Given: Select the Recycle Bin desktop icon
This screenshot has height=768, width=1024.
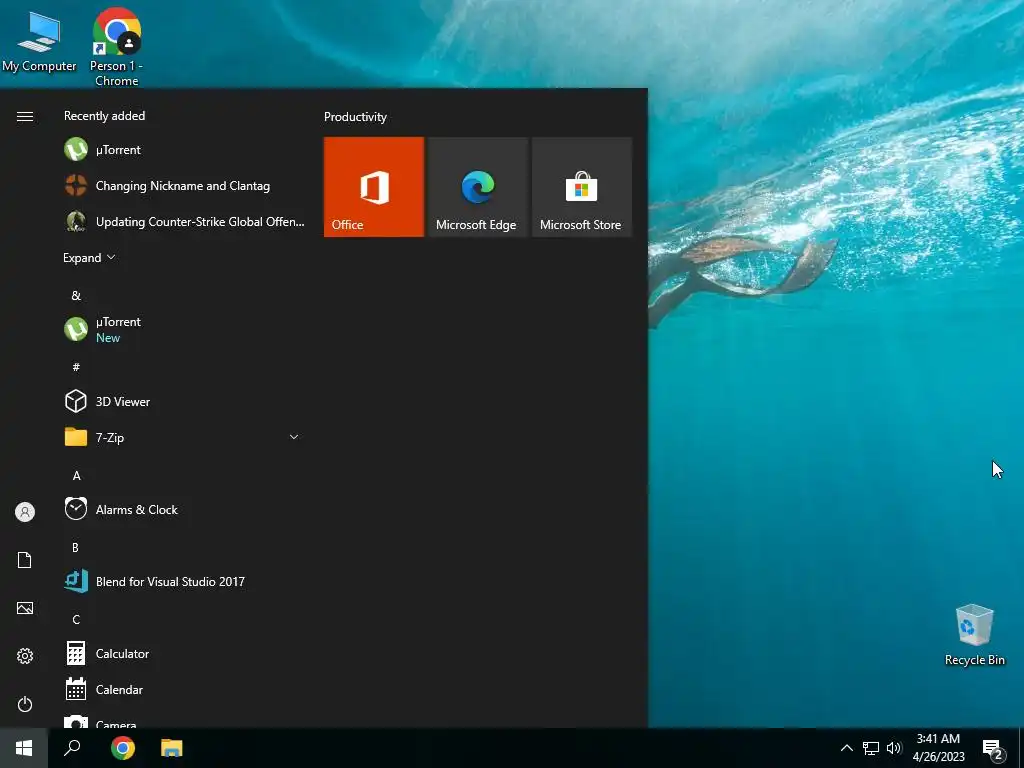Looking at the screenshot, I should 974,635.
